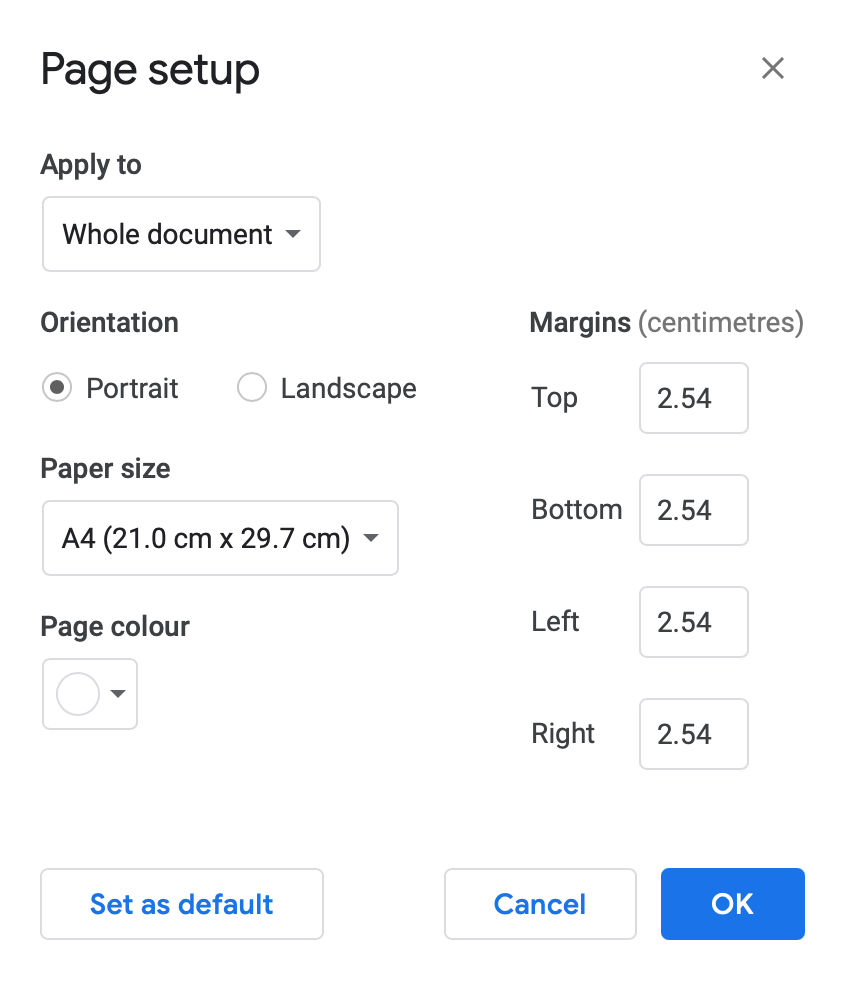Click the Landscape label text
The width and height of the screenshot is (844, 984).
click(x=348, y=388)
